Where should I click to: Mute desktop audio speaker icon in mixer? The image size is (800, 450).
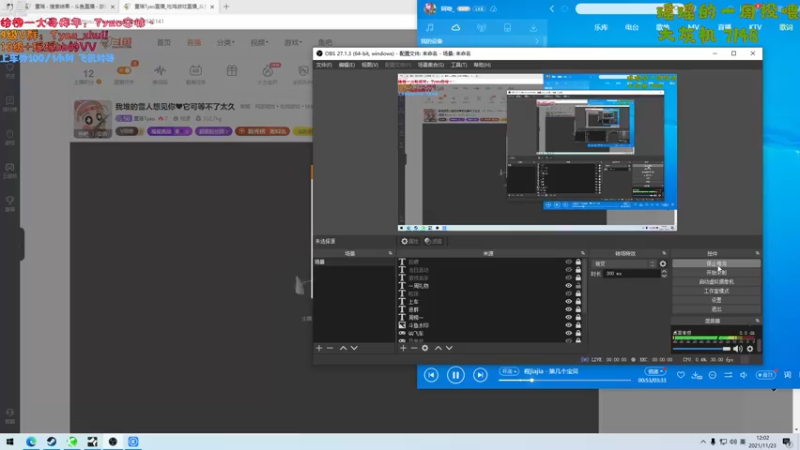(738, 349)
